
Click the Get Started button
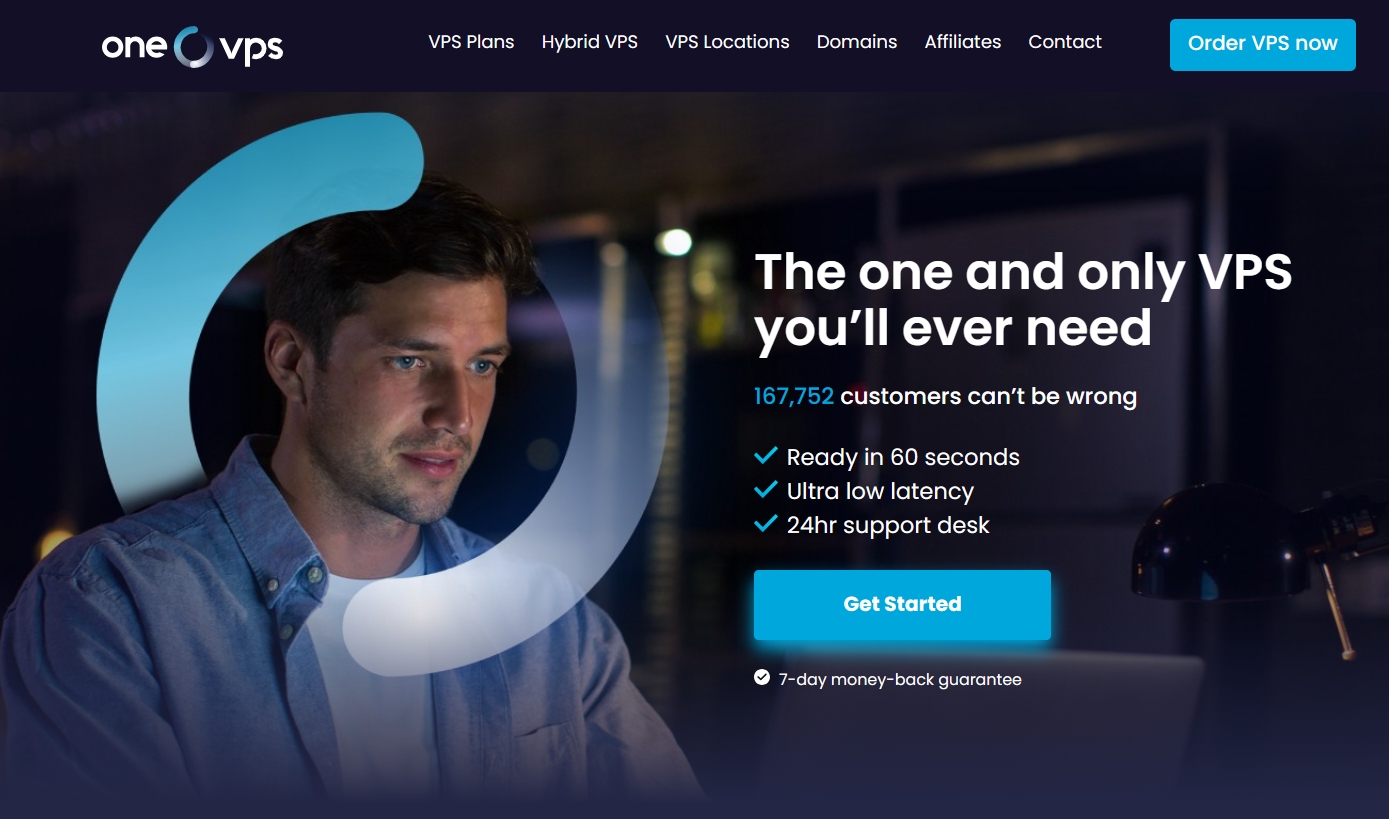(902, 604)
